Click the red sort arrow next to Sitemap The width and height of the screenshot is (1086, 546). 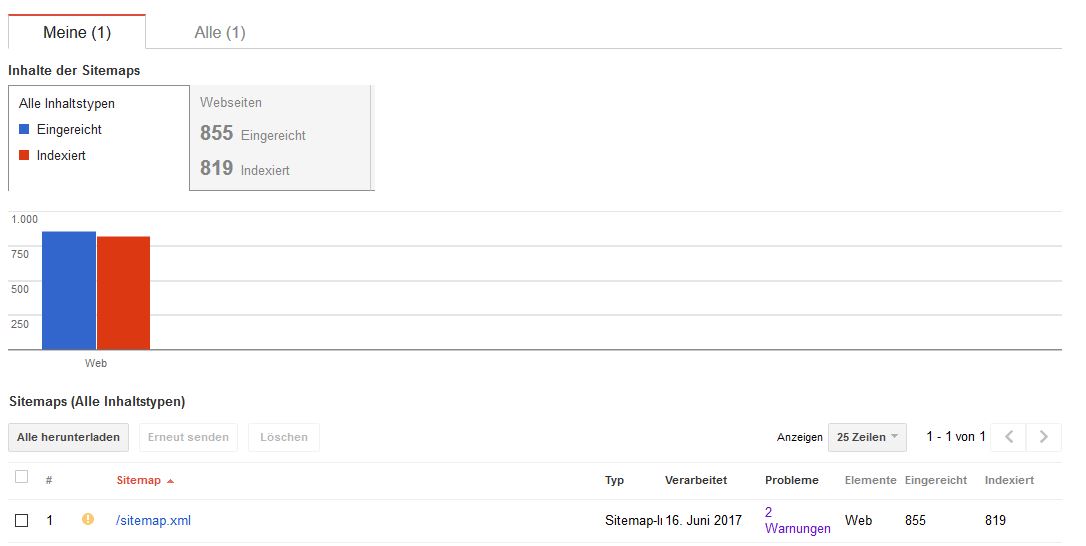point(171,481)
